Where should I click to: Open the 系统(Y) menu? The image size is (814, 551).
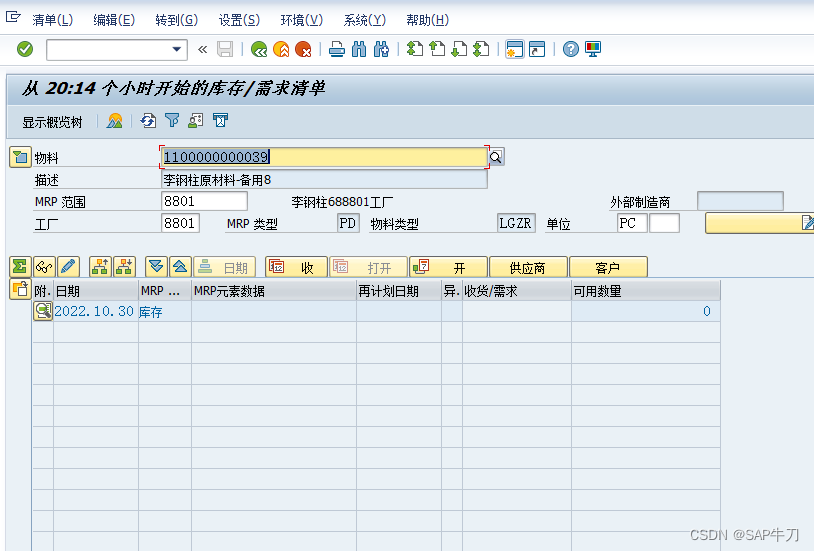(364, 20)
